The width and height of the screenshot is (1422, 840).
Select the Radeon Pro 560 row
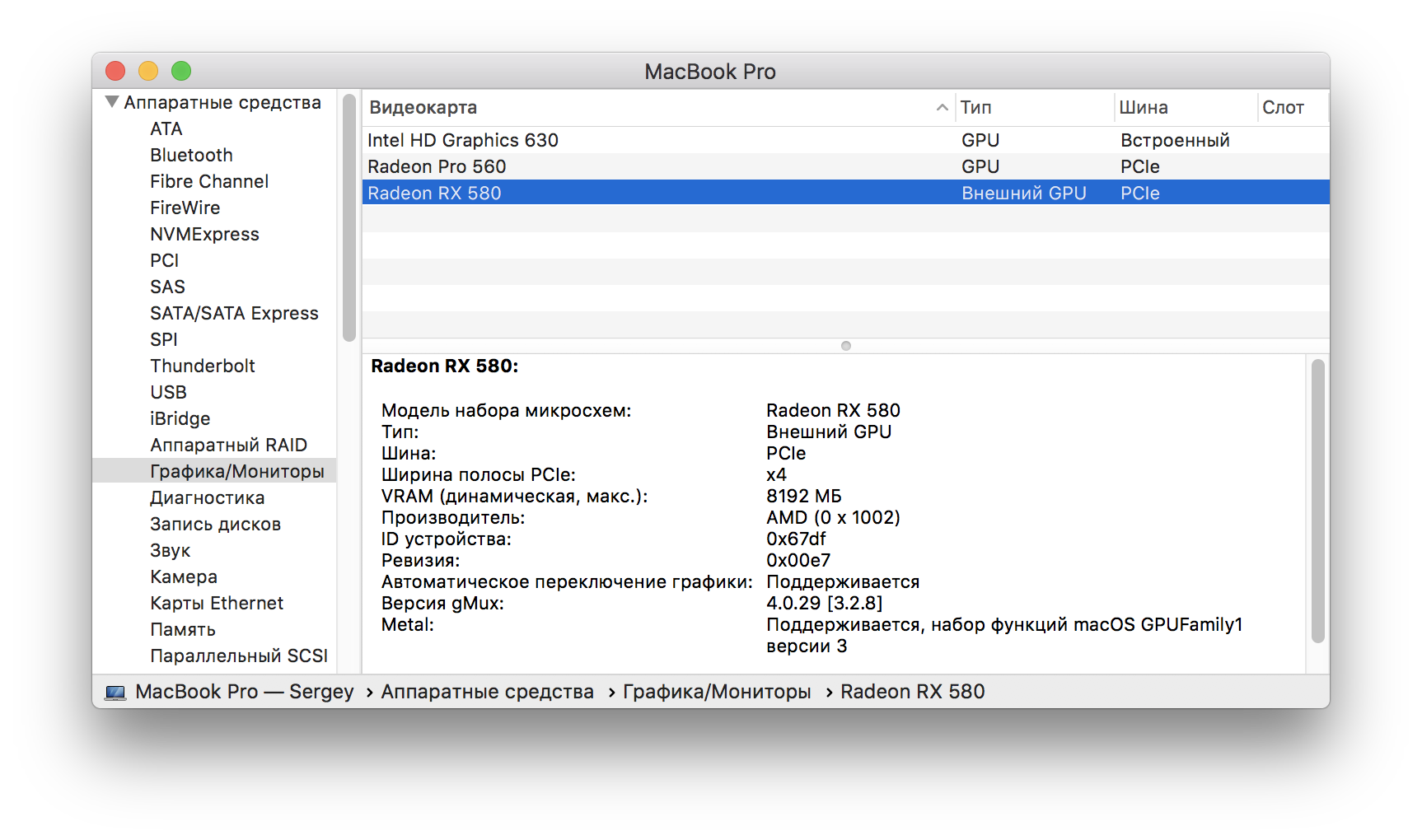[x=437, y=166]
